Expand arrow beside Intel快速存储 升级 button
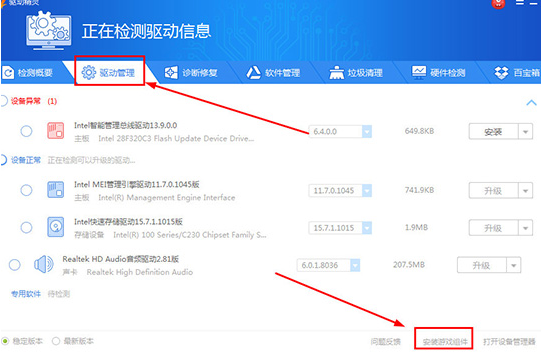 525,228
